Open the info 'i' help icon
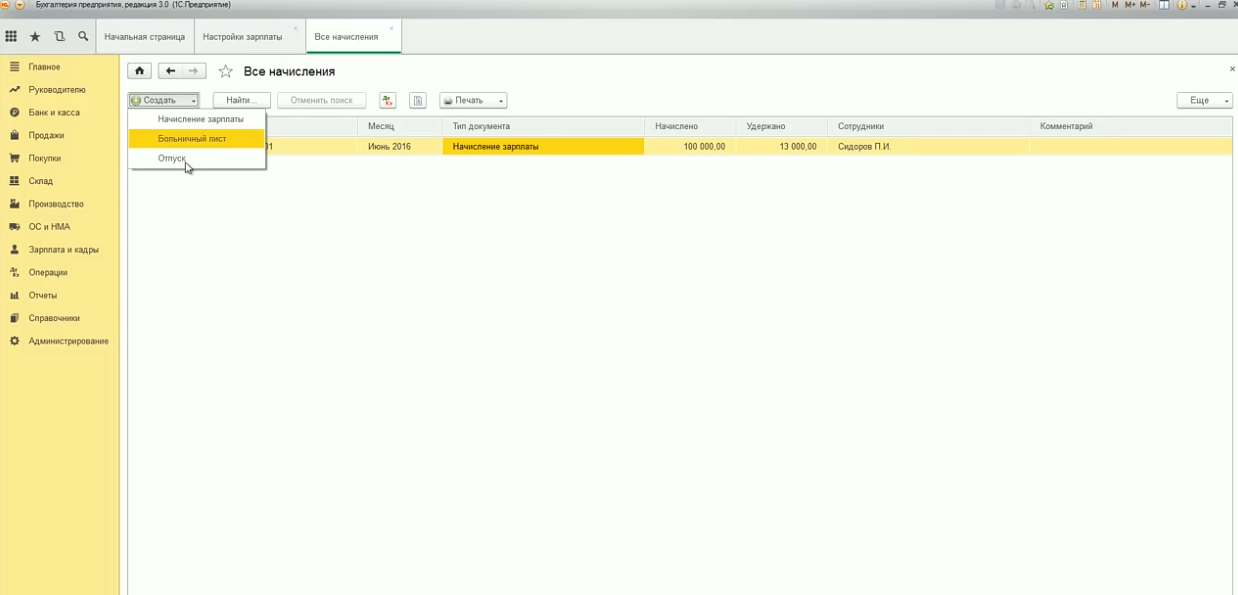Screen dimensions: 1238x595 coord(1181,5)
